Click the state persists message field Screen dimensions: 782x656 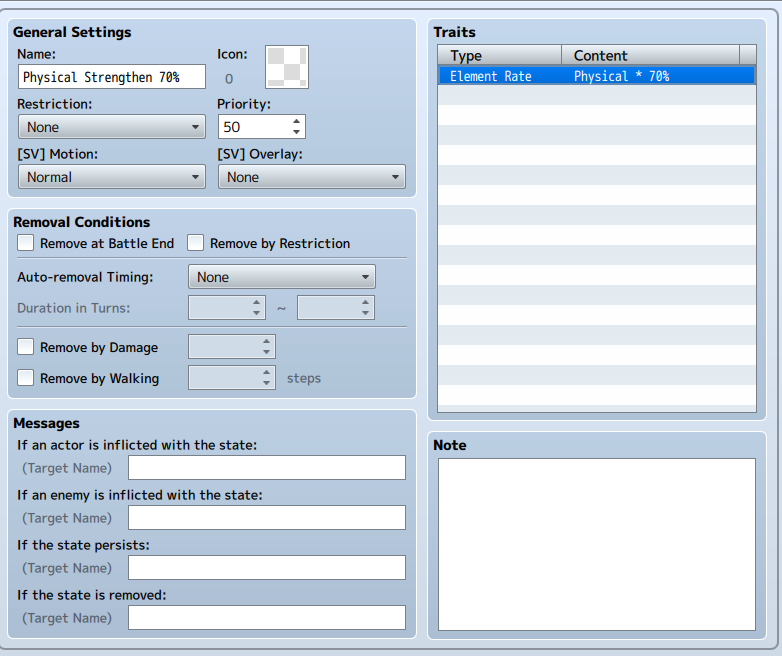[x=267, y=567]
